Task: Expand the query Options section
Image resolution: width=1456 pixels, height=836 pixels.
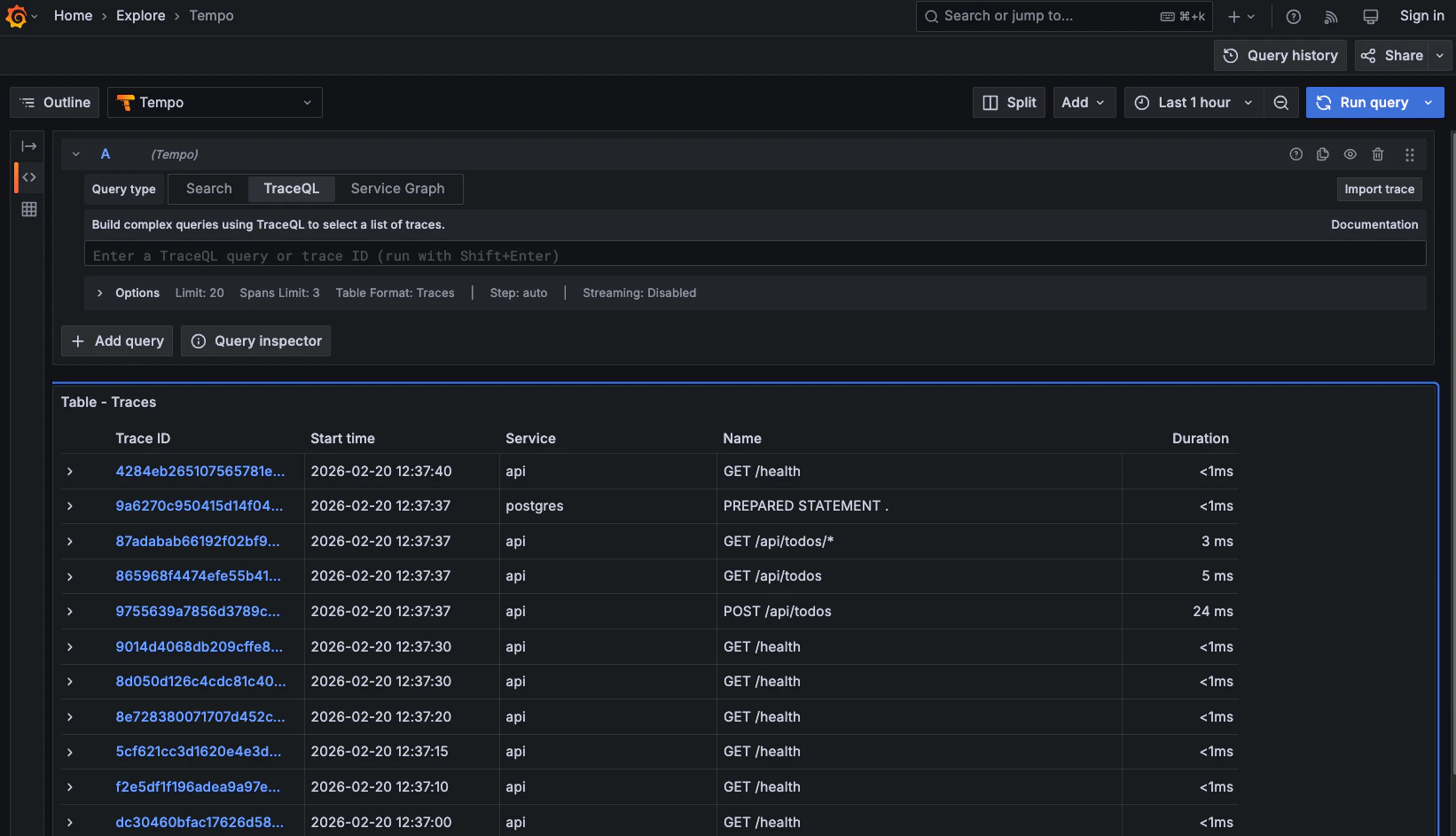Action: pyautogui.click(x=100, y=293)
